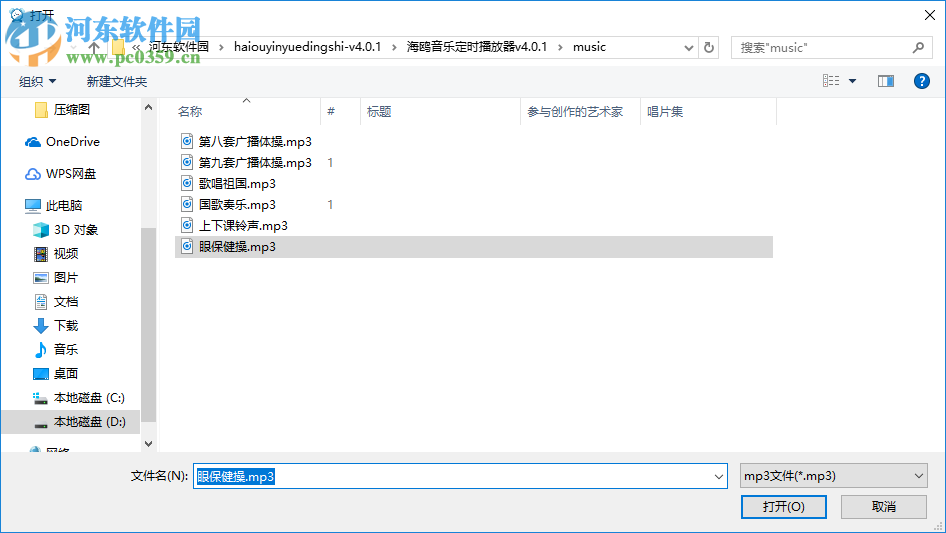Click mp3 icon of 国歌奏乐.mp3
The width and height of the screenshot is (946, 533).
187,205
